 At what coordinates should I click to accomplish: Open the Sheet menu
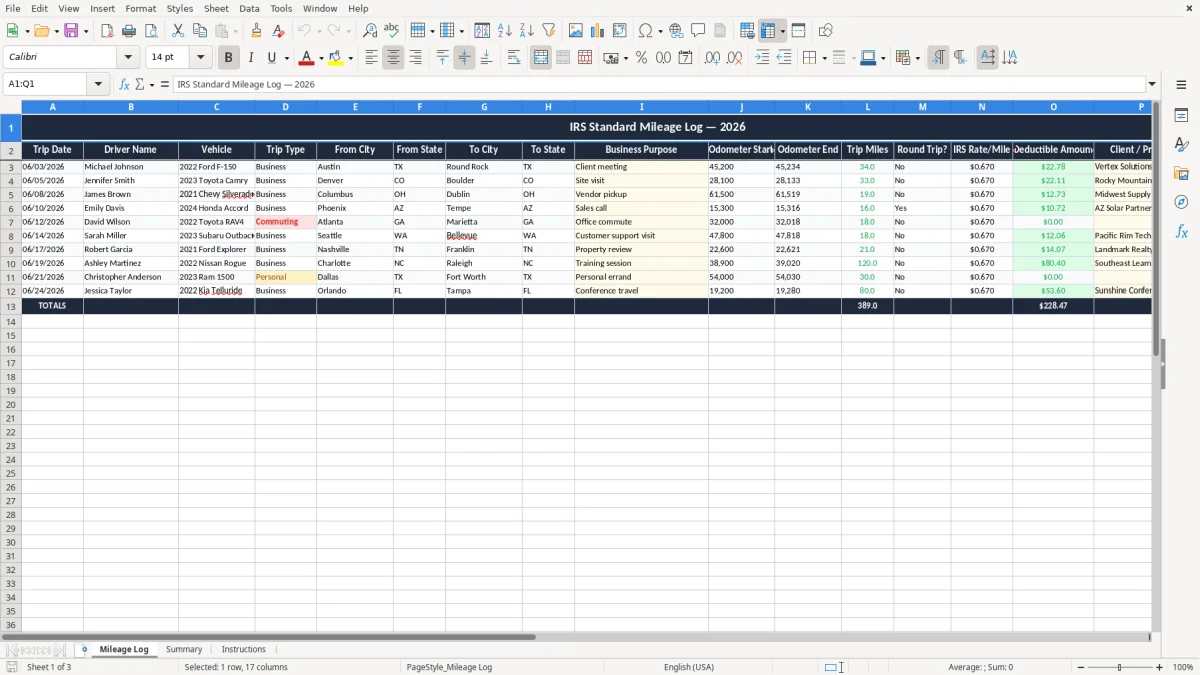[x=216, y=8]
